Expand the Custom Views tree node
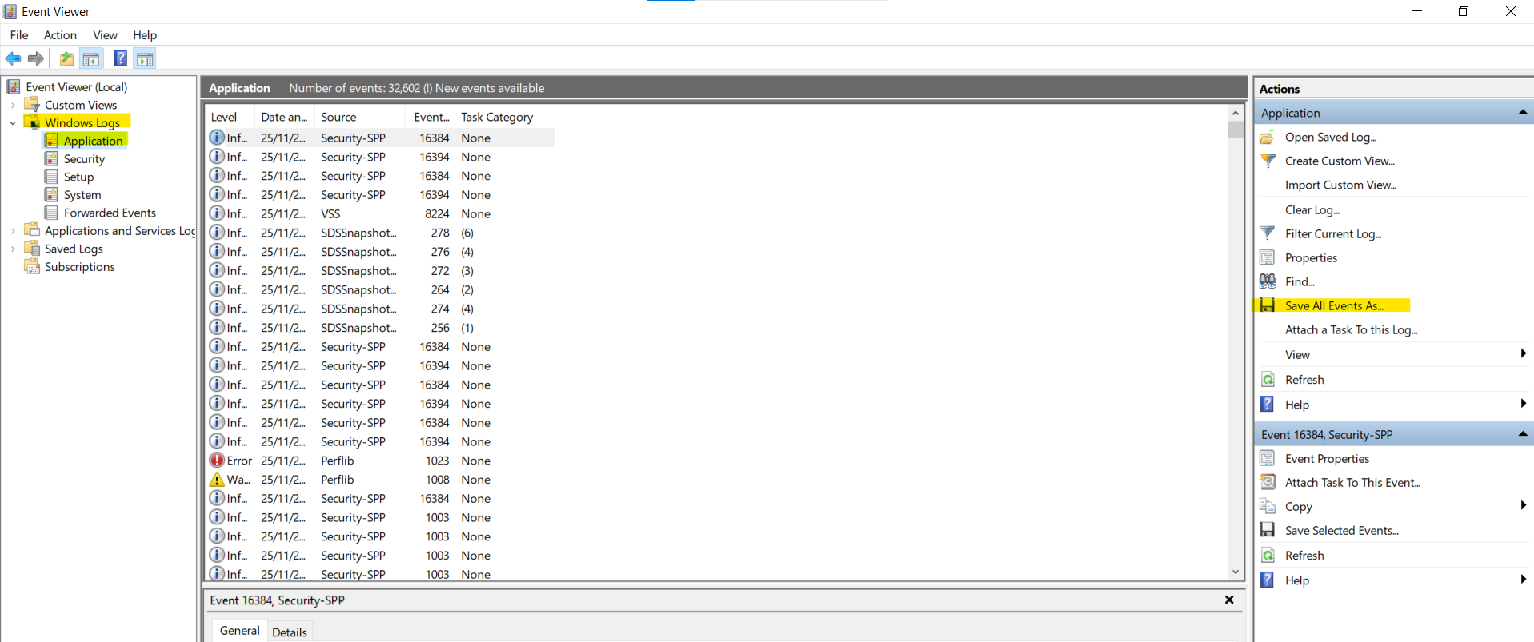The height and width of the screenshot is (642, 1534). 12,105
